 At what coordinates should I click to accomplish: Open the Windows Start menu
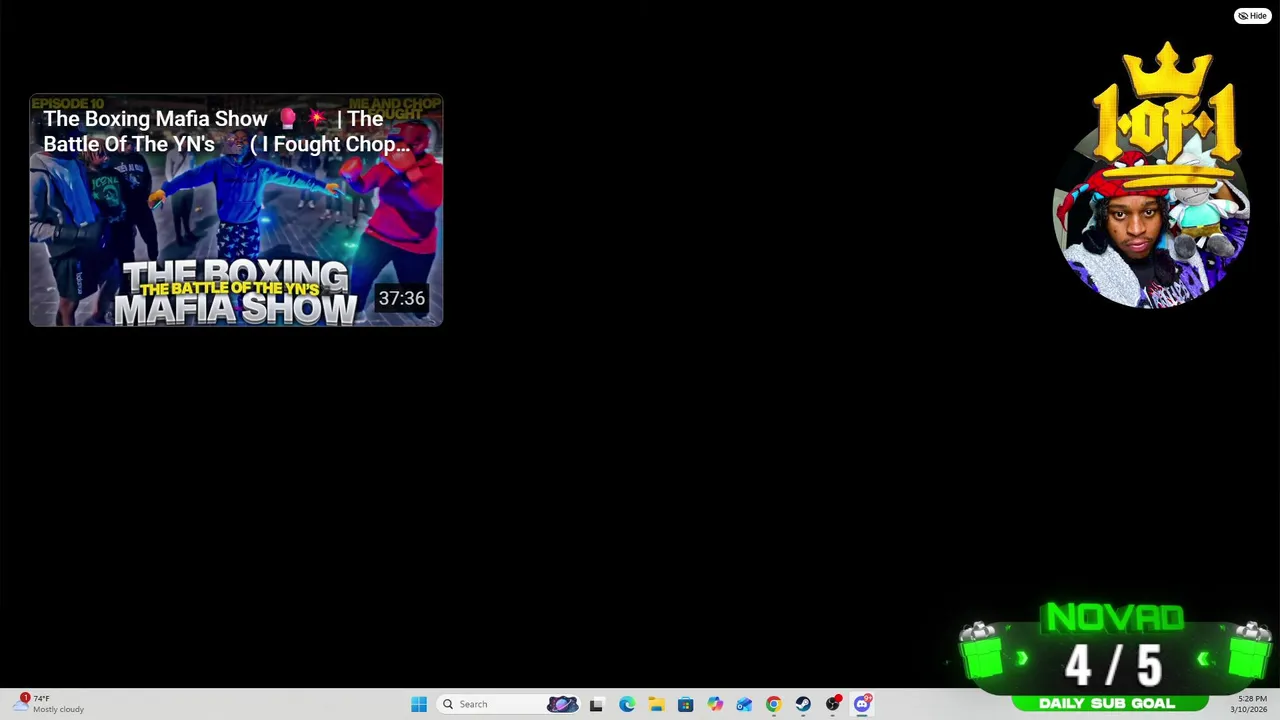tap(419, 704)
